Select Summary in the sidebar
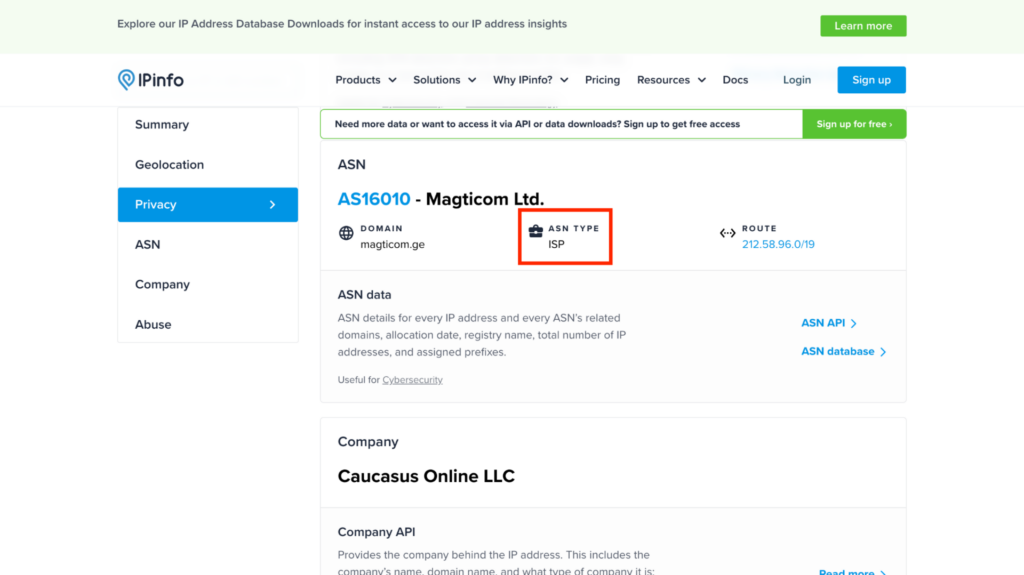Screen dimensions: 1024x575 (208, 125)
